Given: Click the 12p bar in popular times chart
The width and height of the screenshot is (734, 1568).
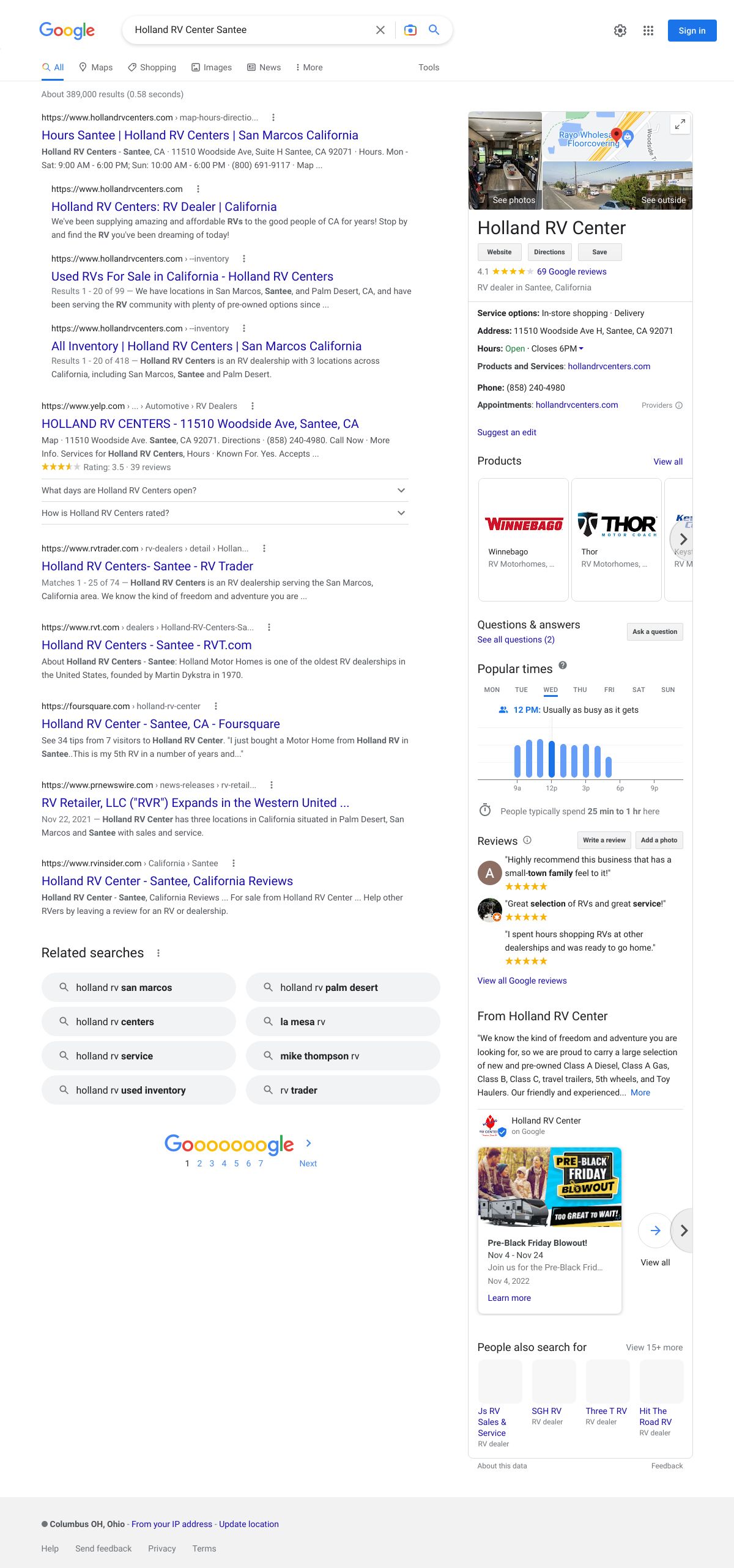Looking at the screenshot, I should point(552,759).
